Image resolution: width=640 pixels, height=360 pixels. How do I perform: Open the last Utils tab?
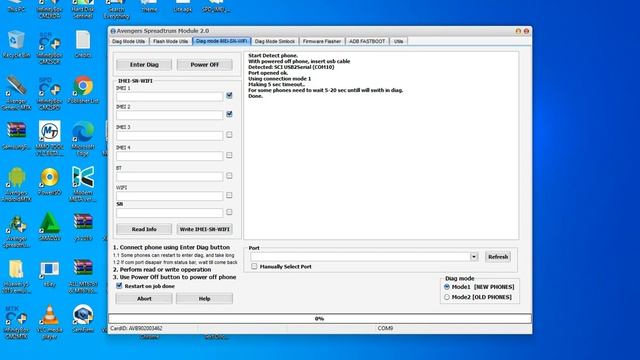398,41
